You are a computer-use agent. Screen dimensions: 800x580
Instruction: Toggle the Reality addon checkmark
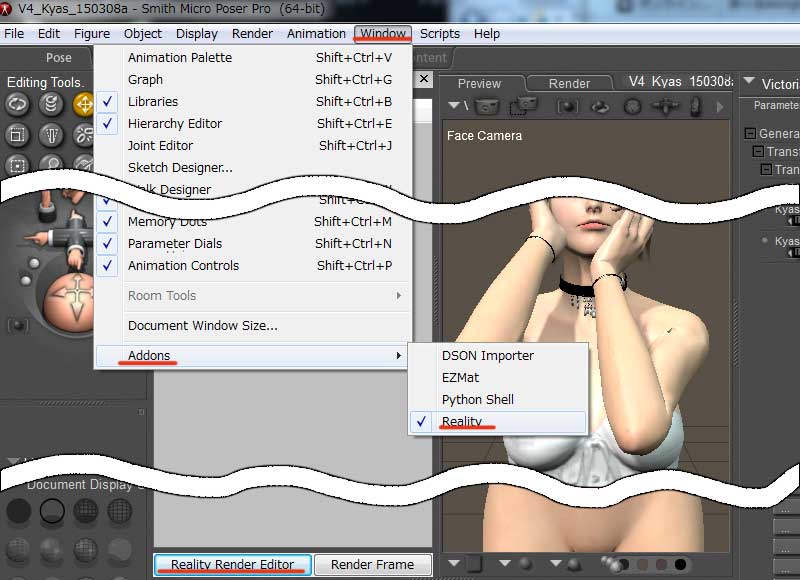pyautogui.click(x=421, y=422)
